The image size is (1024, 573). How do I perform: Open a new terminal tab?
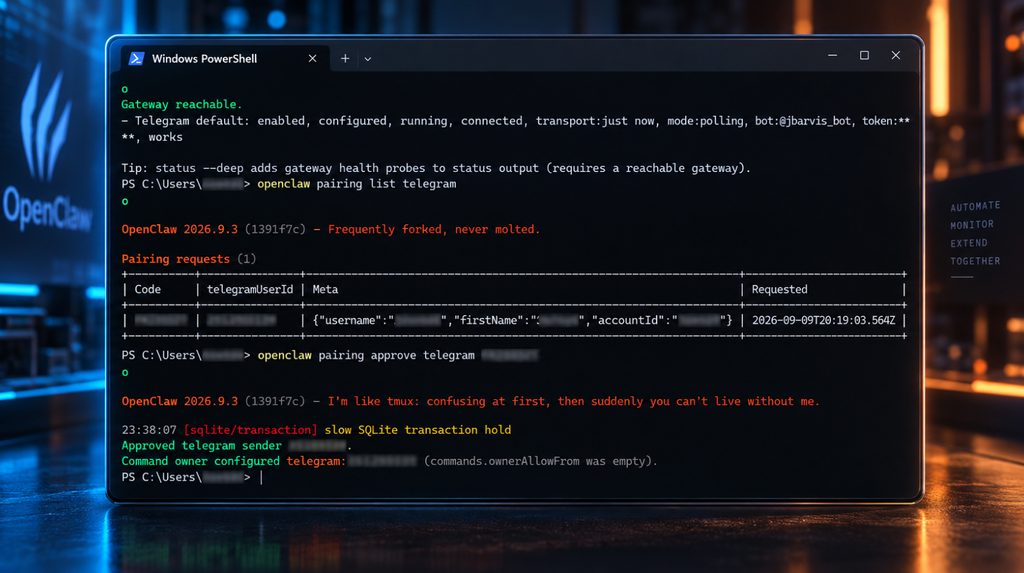point(345,58)
